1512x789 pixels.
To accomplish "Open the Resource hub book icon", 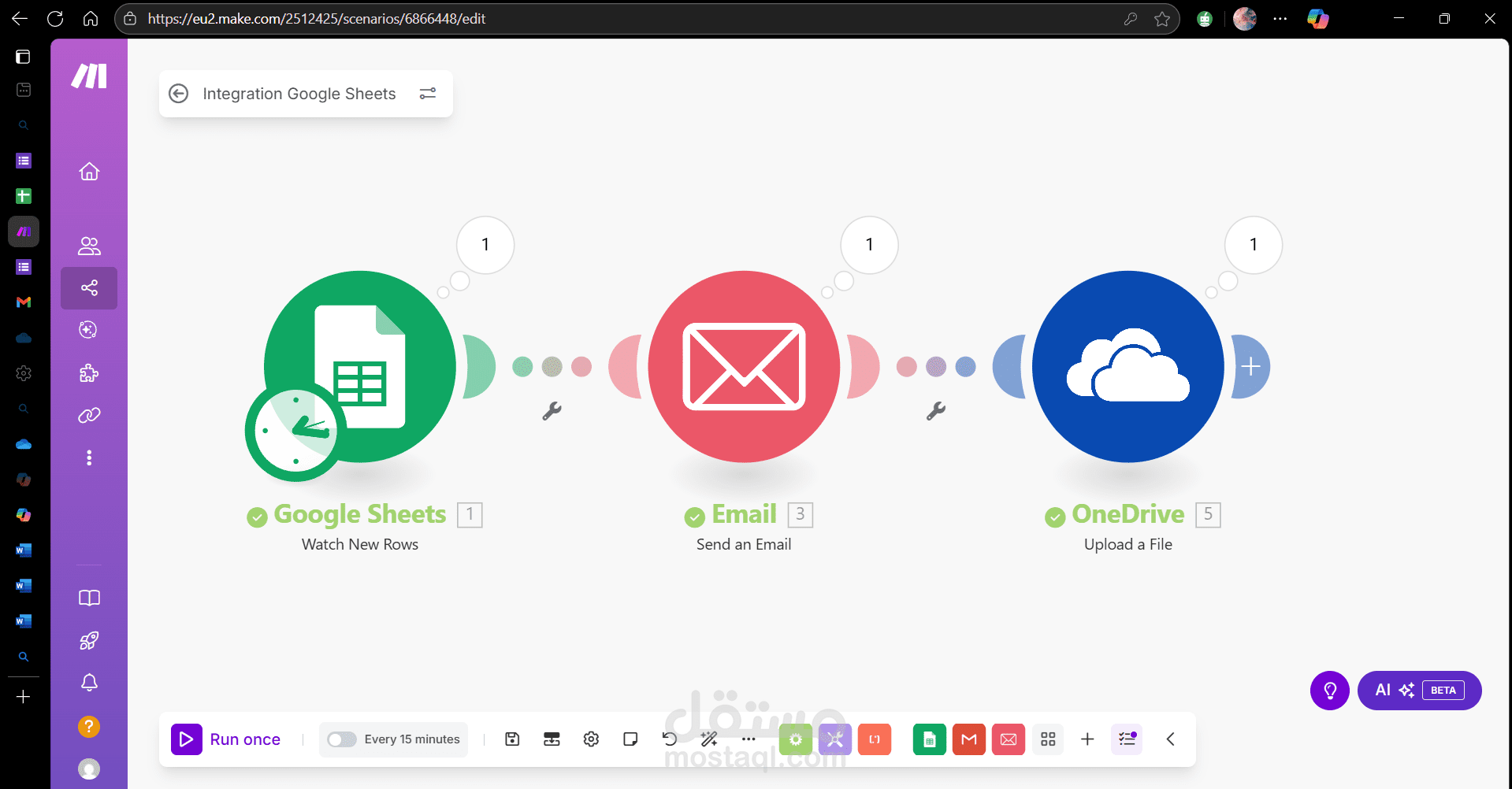I will [89, 598].
